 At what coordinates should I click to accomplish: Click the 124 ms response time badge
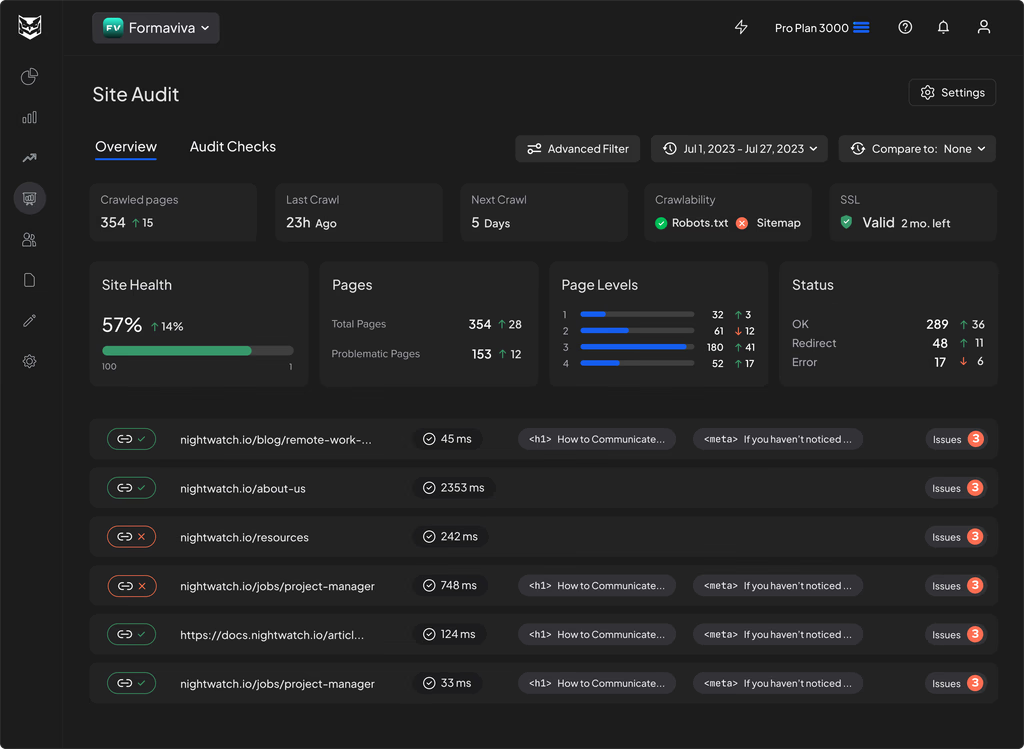pyautogui.click(x=449, y=634)
